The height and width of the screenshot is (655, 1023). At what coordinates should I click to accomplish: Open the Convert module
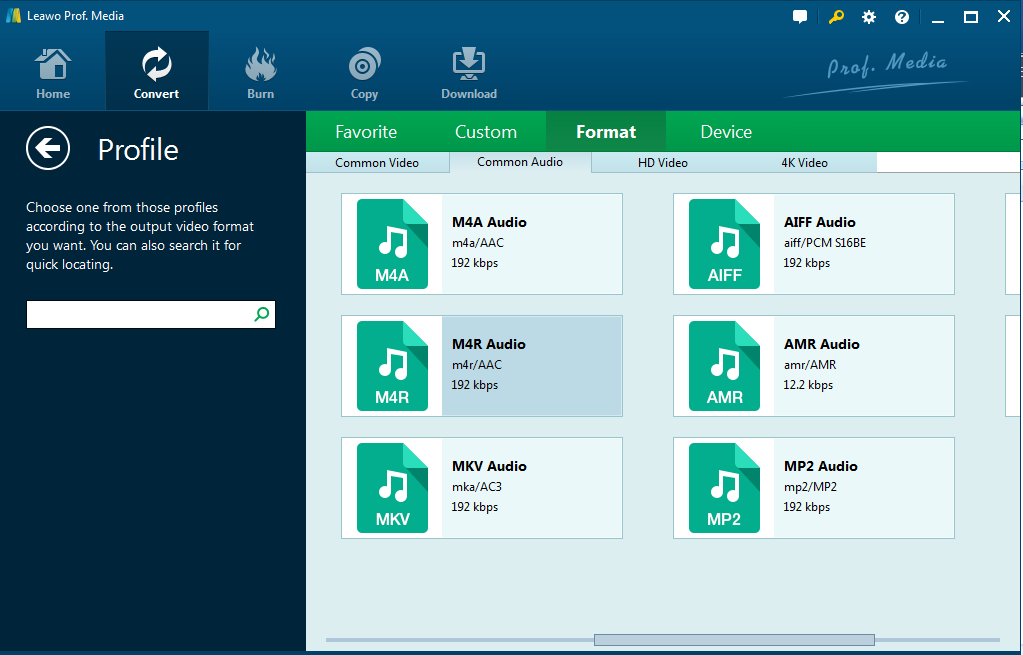click(x=157, y=71)
